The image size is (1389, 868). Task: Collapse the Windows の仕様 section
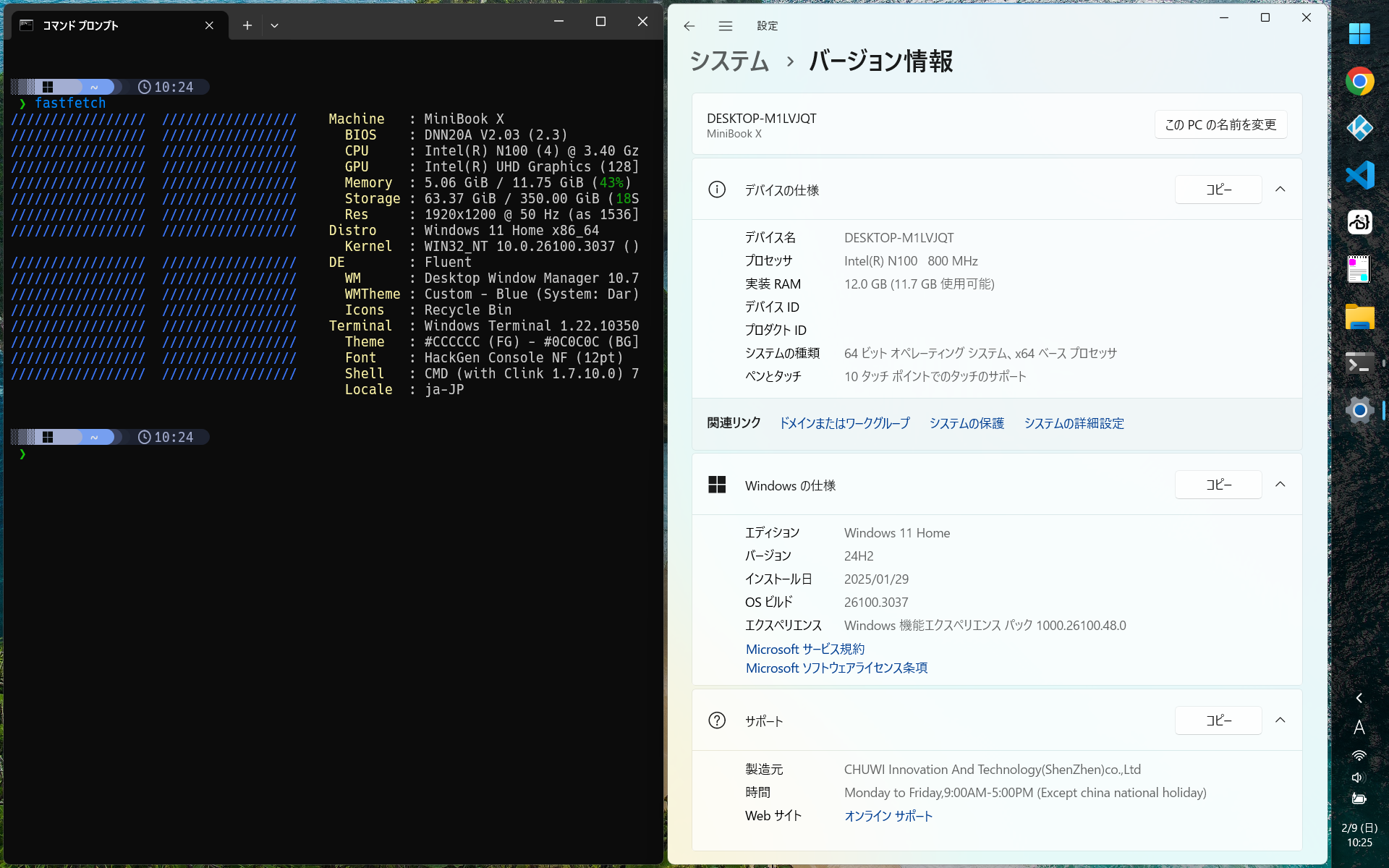click(1280, 485)
